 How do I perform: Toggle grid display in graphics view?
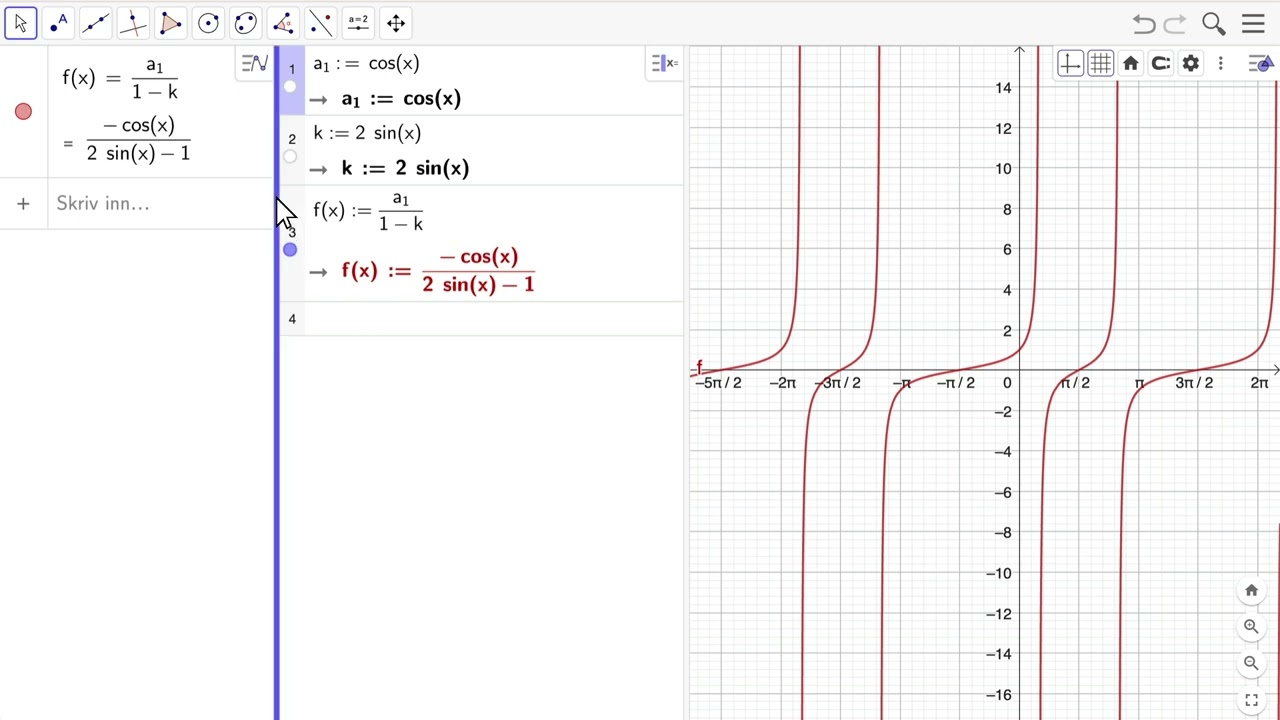(x=1100, y=64)
